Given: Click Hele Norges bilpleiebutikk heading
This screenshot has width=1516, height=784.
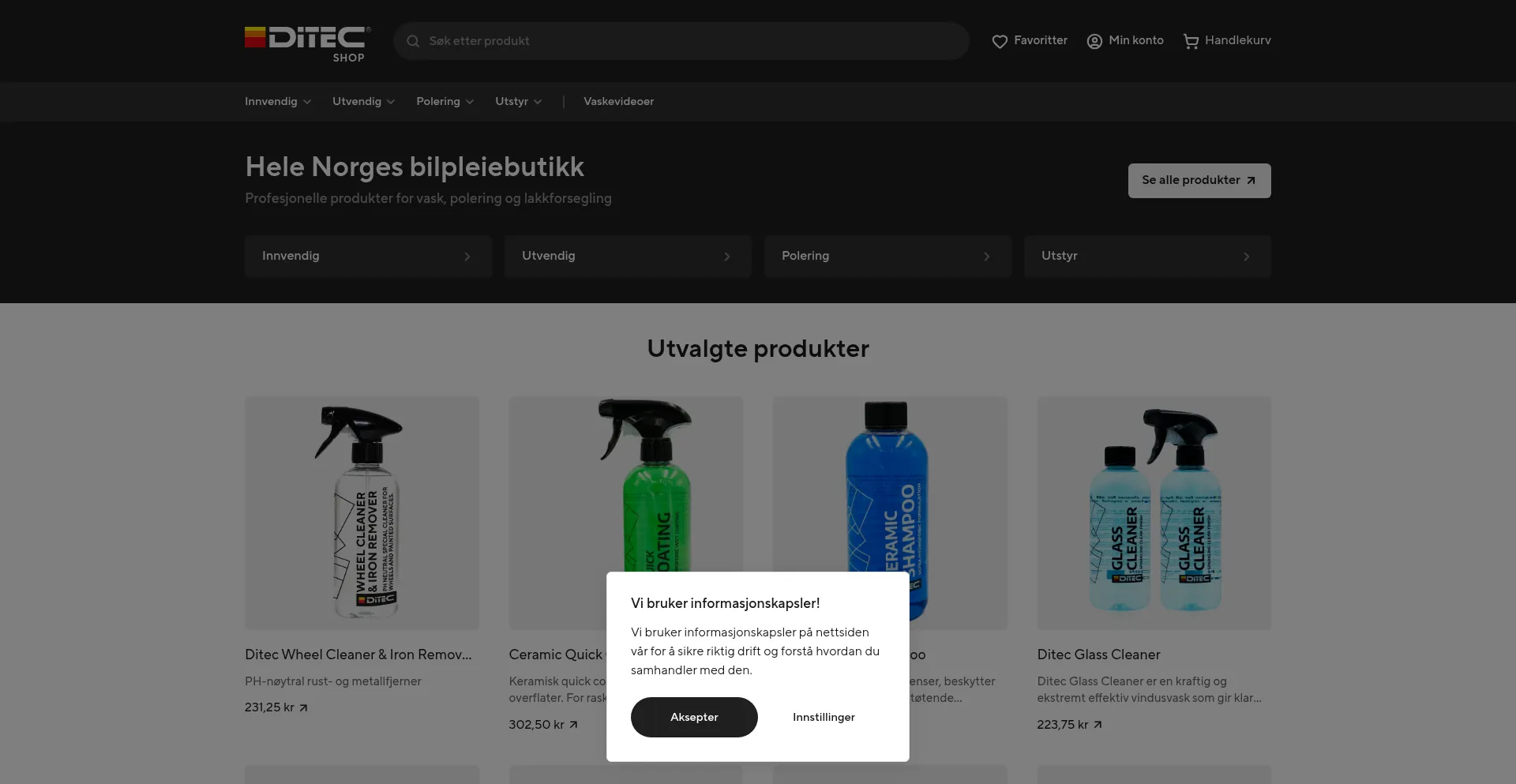Looking at the screenshot, I should 415,167.
